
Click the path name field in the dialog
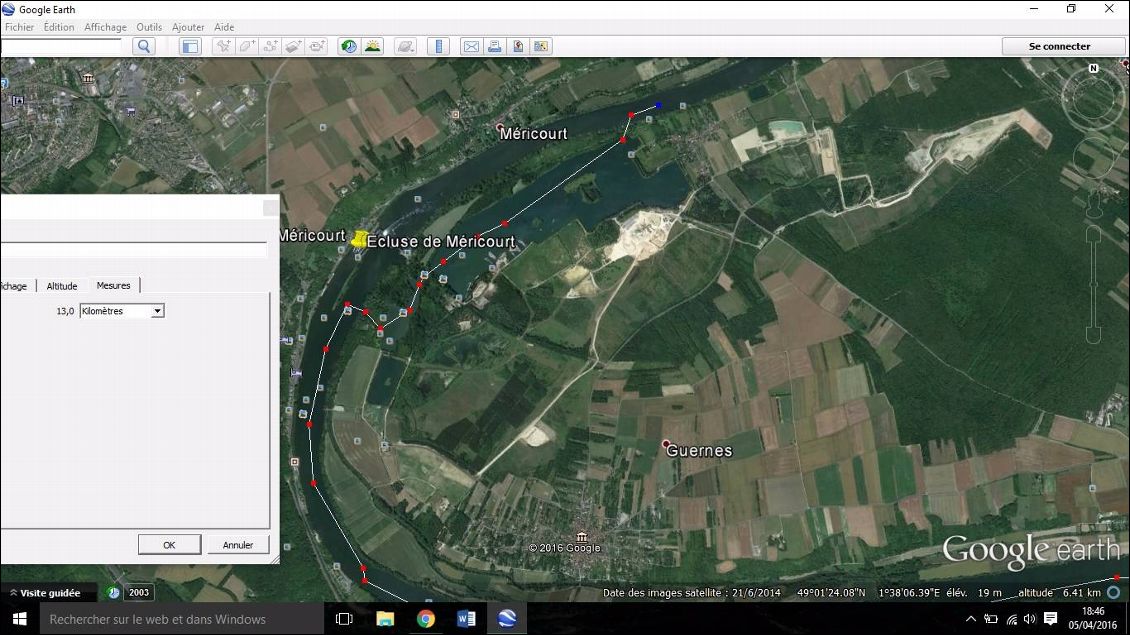[133, 250]
